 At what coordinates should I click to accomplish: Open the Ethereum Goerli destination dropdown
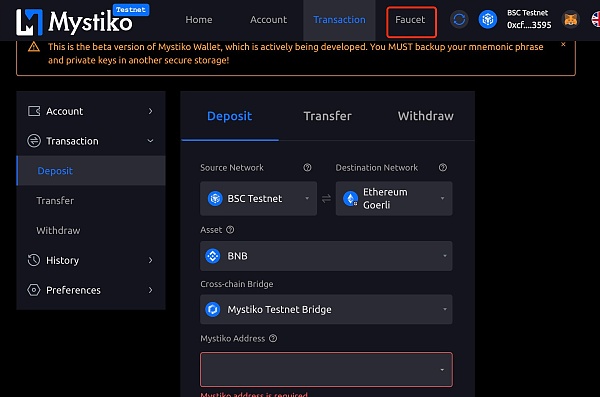(394, 198)
